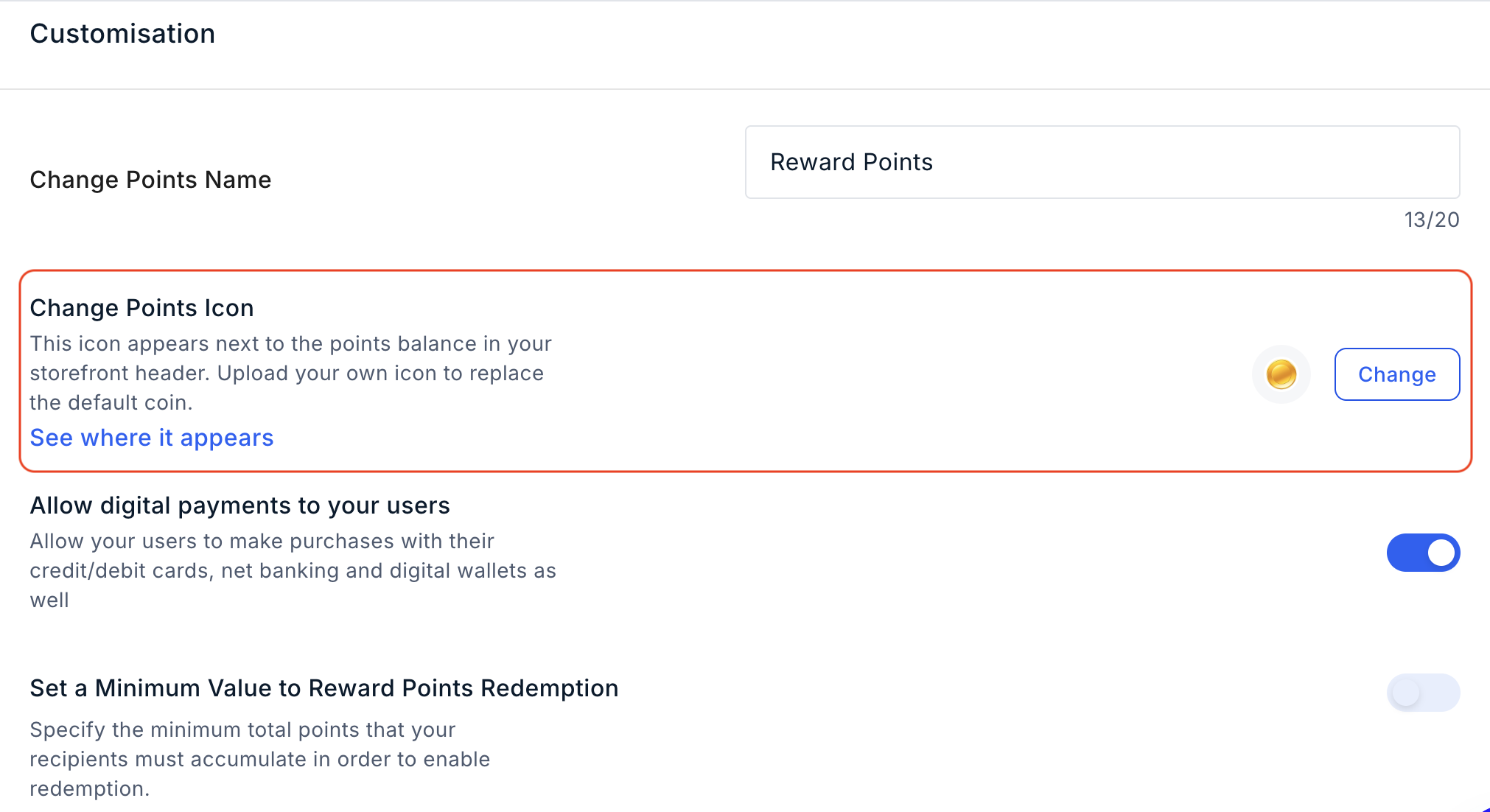
Task: Click the Allow digital payments heading
Action: coord(239,505)
